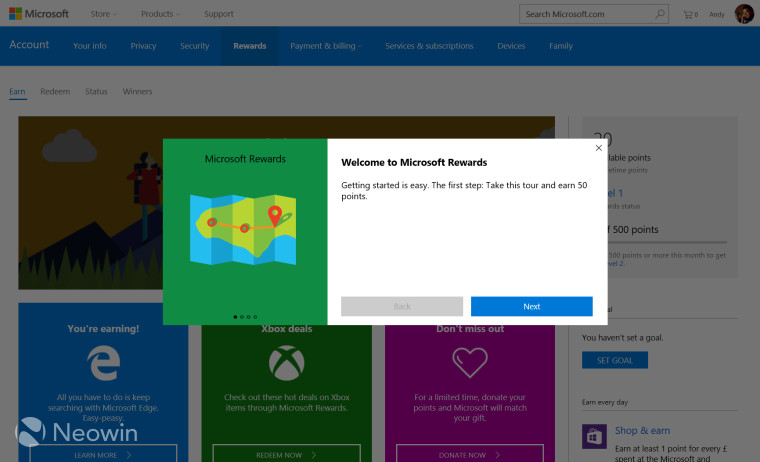
Task: Open the Security tab
Action: click(x=194, y=46)
